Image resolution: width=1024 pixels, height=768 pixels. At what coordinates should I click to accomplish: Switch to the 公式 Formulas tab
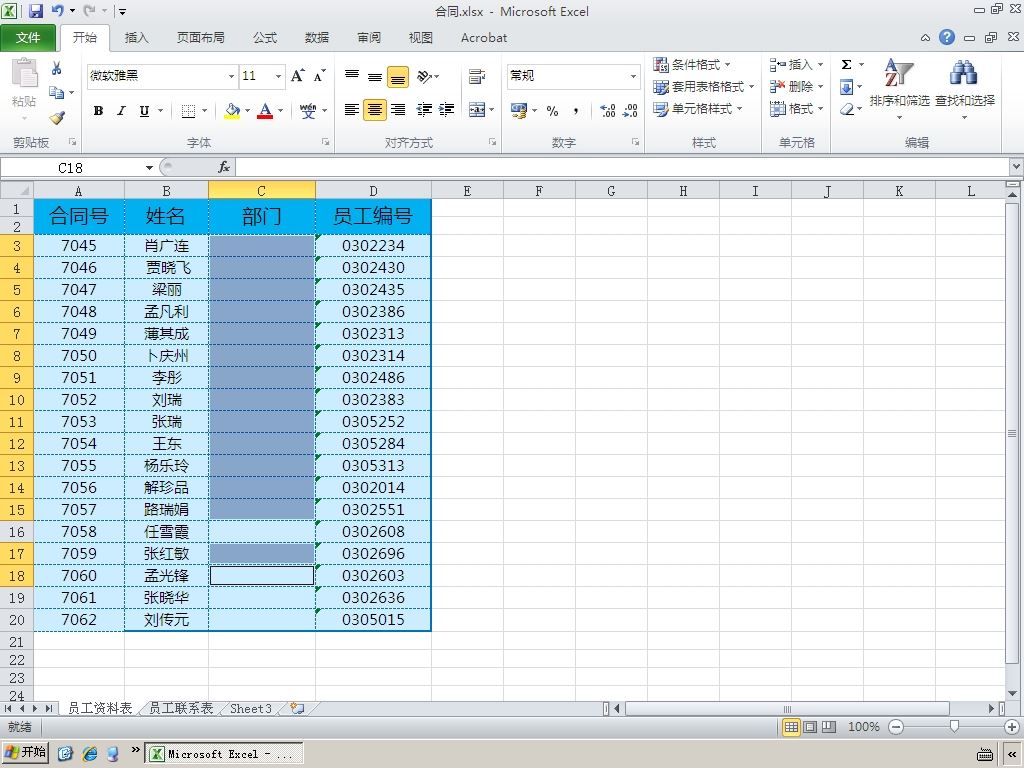(x=264, y=38)
